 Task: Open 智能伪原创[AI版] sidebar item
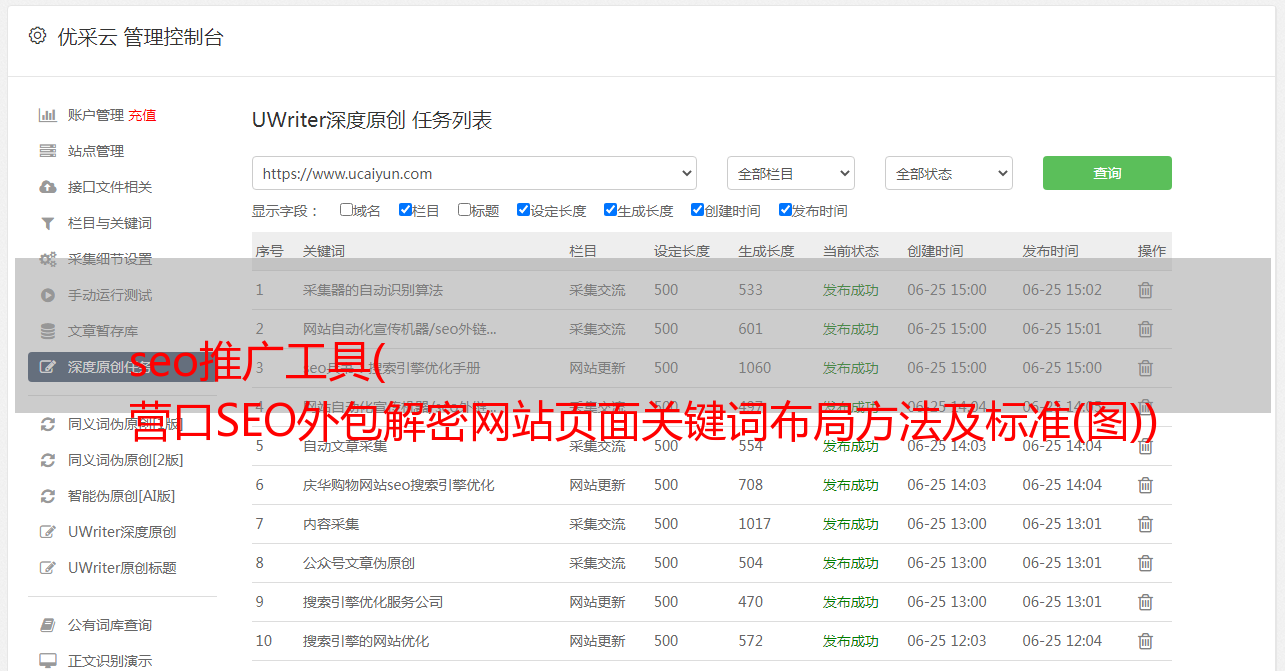point(121,496)
